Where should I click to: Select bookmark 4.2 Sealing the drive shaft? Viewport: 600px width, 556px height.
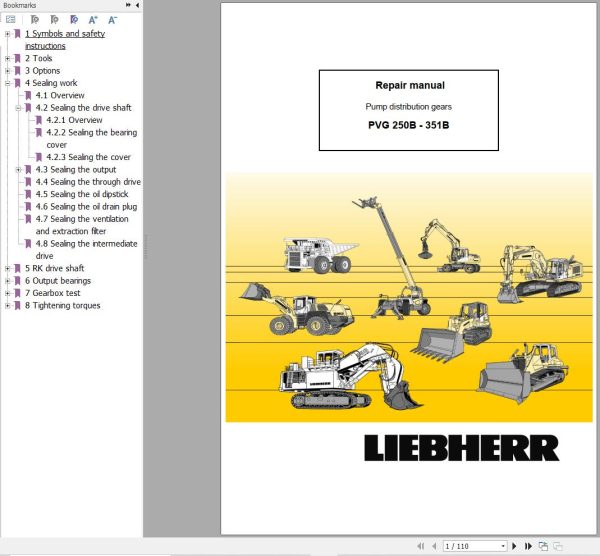pyautogui.click(x=83, y=108)
